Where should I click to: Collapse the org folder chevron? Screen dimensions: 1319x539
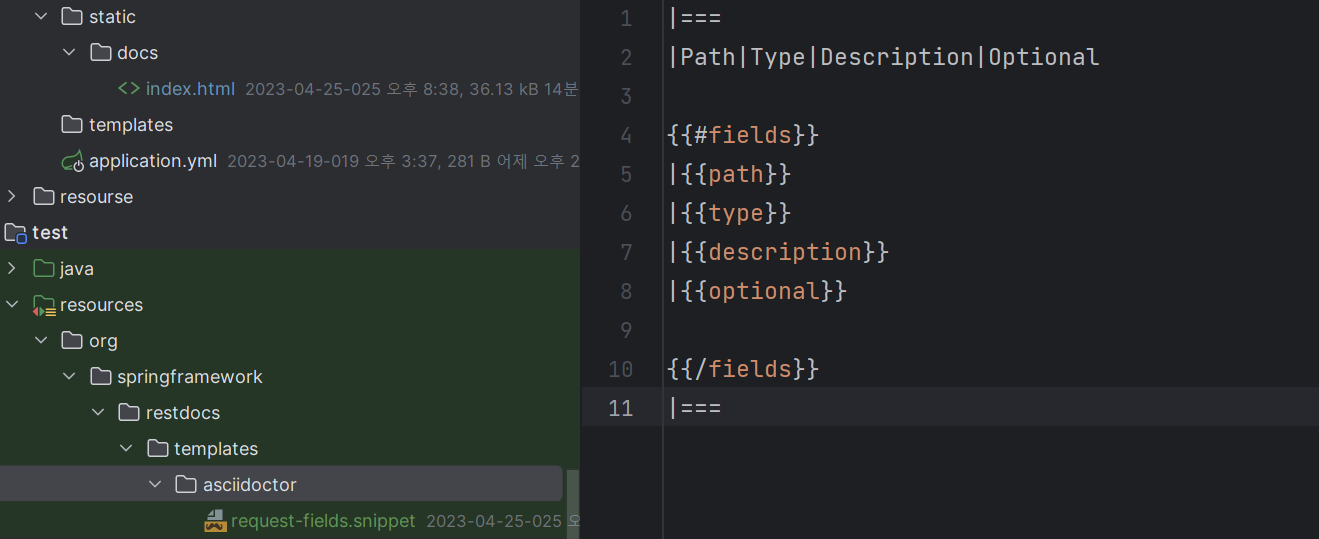(x=41, y=340)
